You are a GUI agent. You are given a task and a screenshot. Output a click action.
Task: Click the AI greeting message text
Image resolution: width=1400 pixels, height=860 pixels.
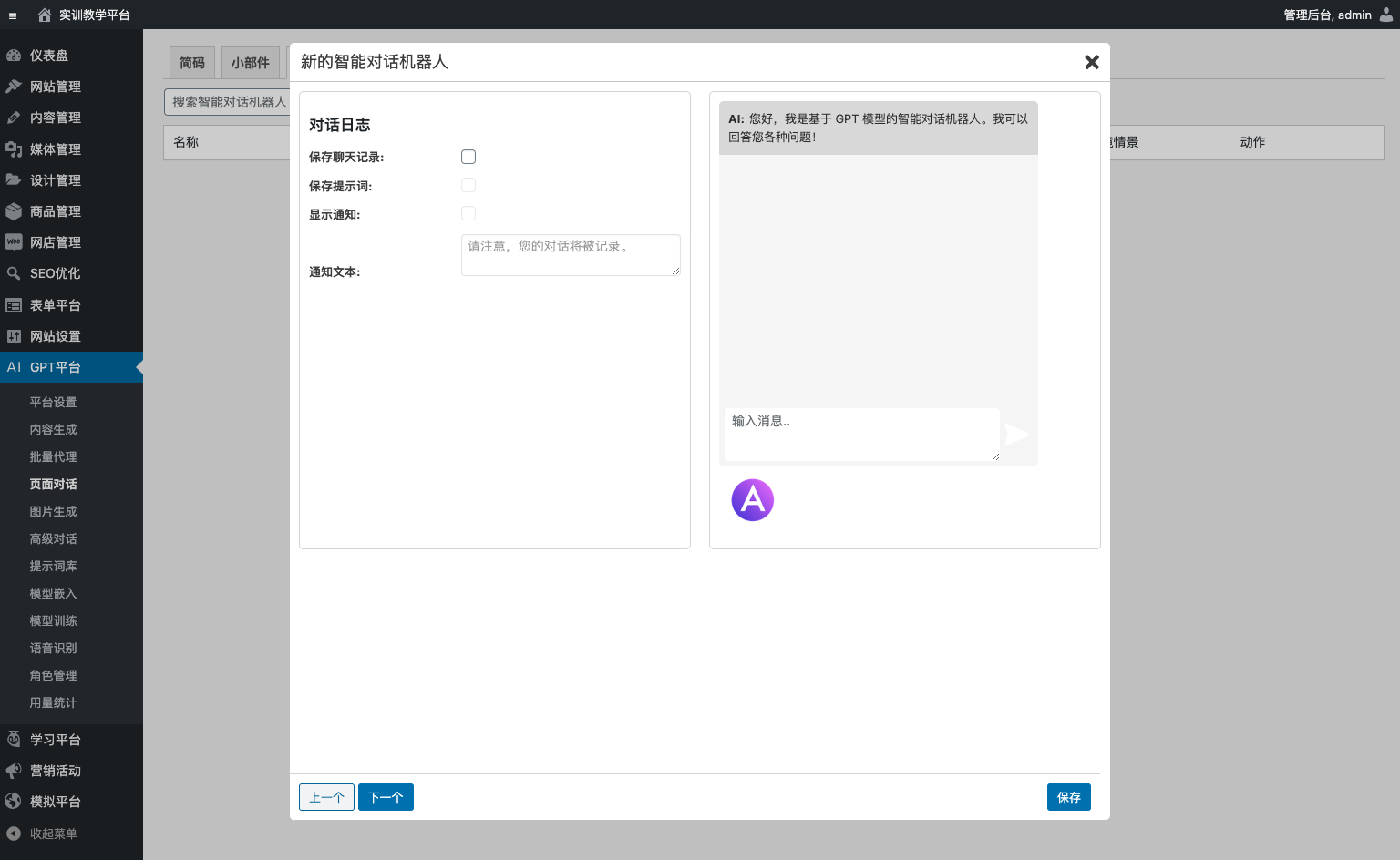[x=878, y=128]
